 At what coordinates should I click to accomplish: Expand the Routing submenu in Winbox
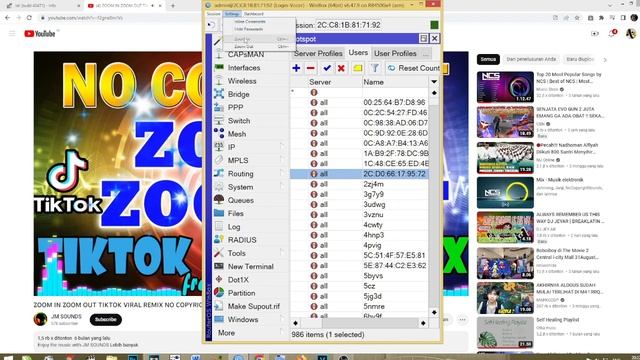pos(282,173)
